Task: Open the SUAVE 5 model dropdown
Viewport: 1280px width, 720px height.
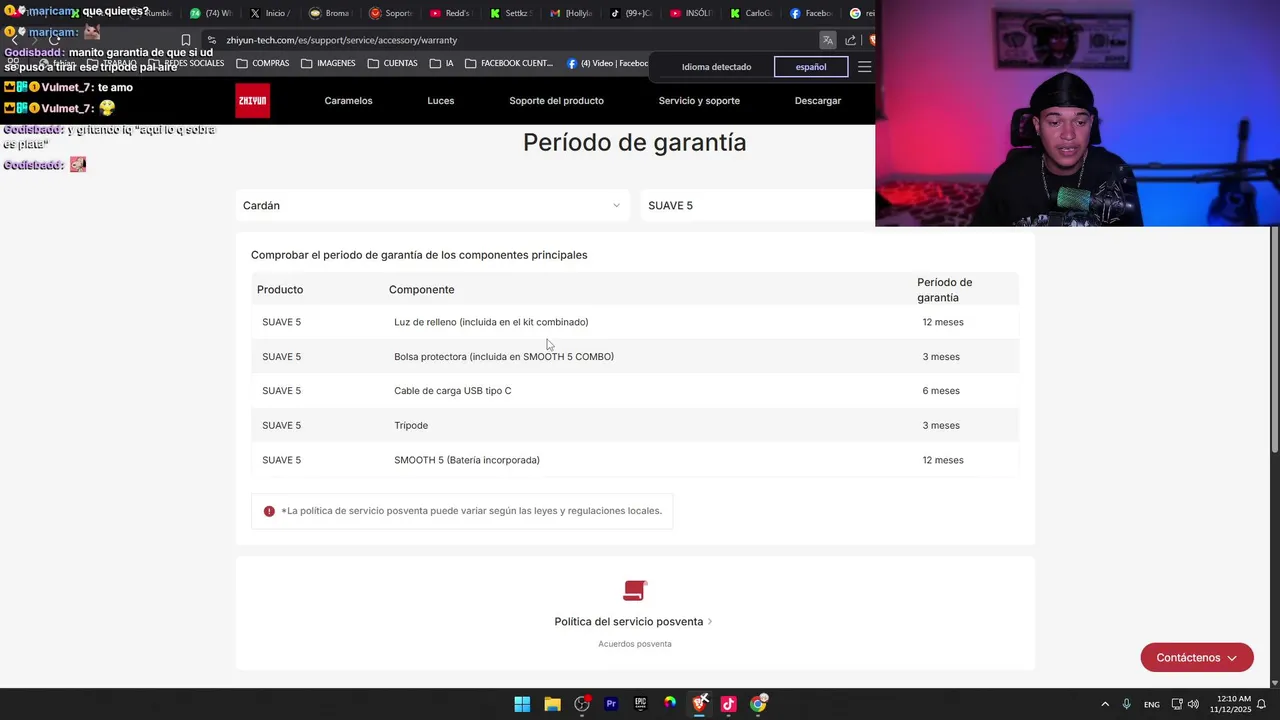Action: tap(758, 205)
